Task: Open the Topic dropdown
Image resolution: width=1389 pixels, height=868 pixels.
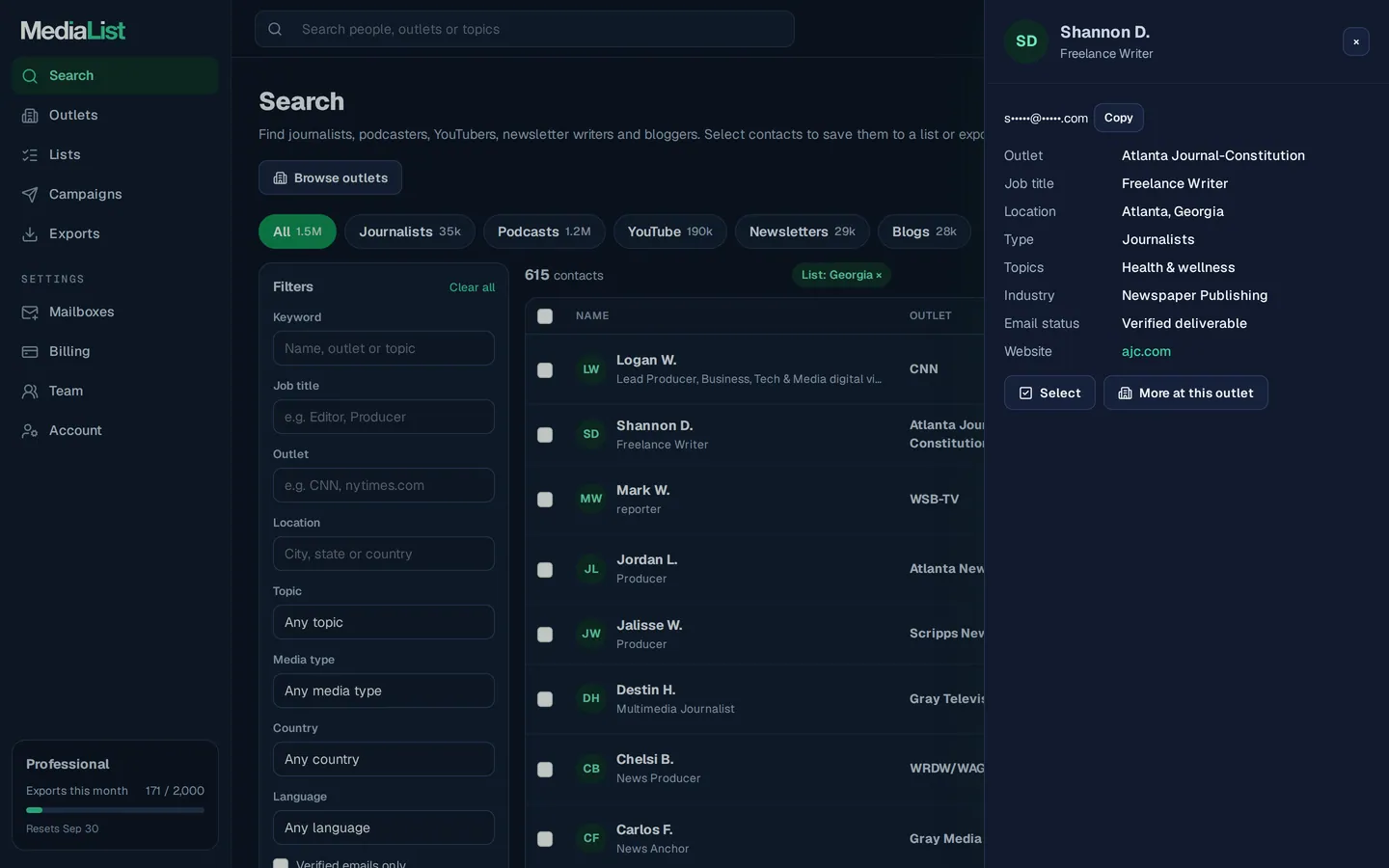Action: (384, 622)
